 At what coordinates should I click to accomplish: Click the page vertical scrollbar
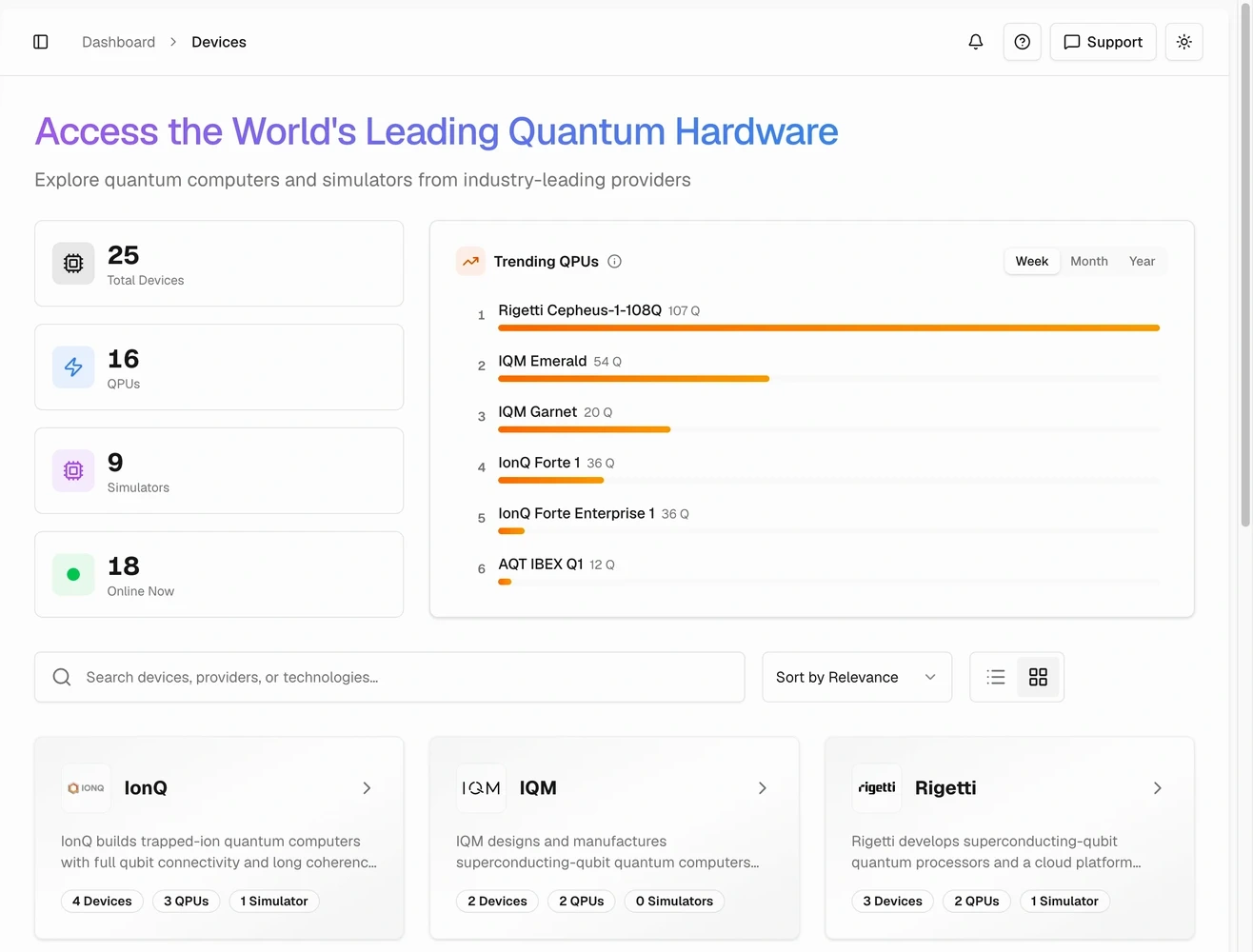point(1245,267)
